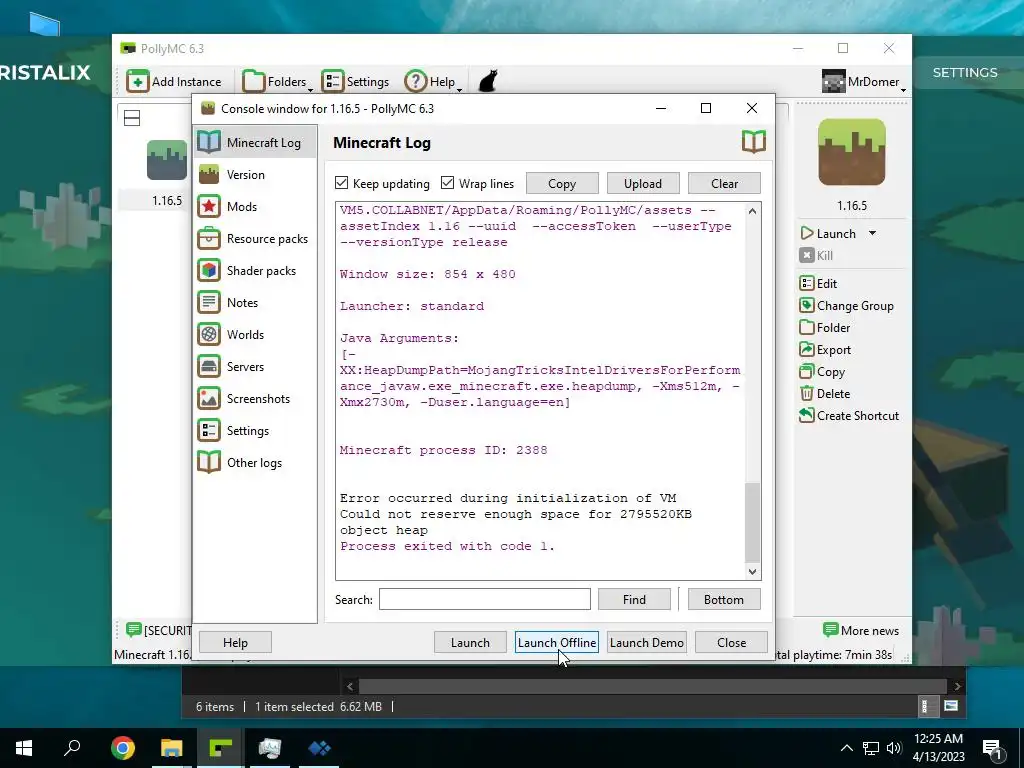Copy the log with Copy button

(562, 184)
